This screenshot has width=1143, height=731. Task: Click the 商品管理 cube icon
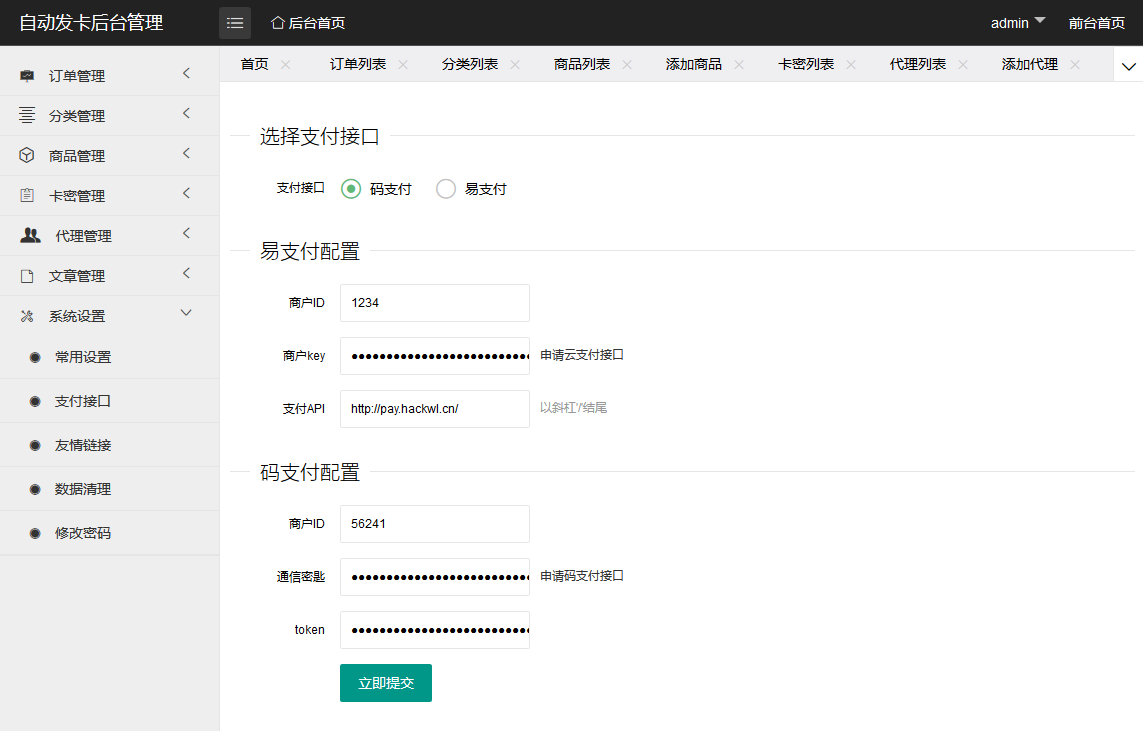click(x=27, y=156)
